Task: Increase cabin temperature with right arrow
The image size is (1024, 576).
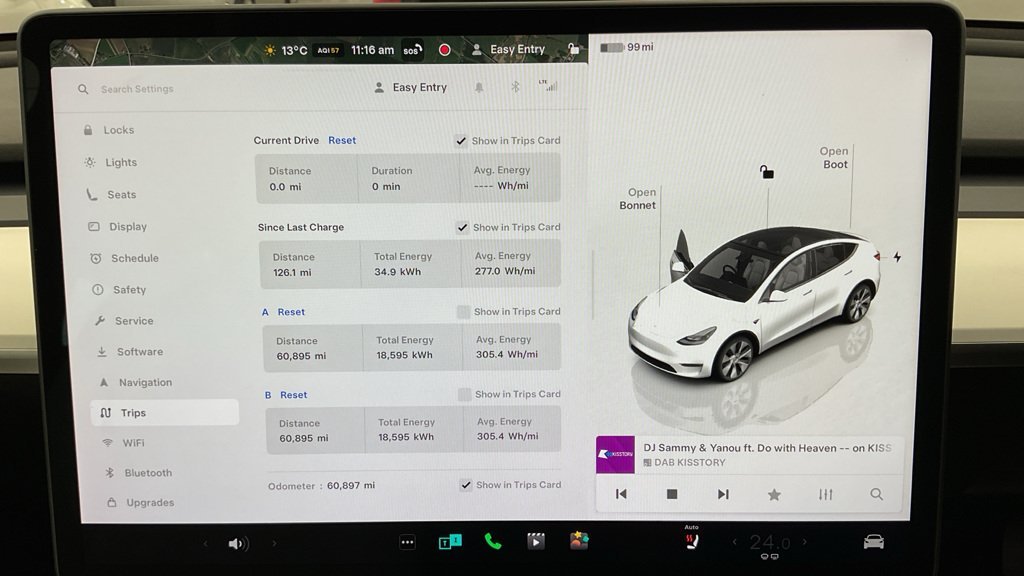Action: click(804, 542)
